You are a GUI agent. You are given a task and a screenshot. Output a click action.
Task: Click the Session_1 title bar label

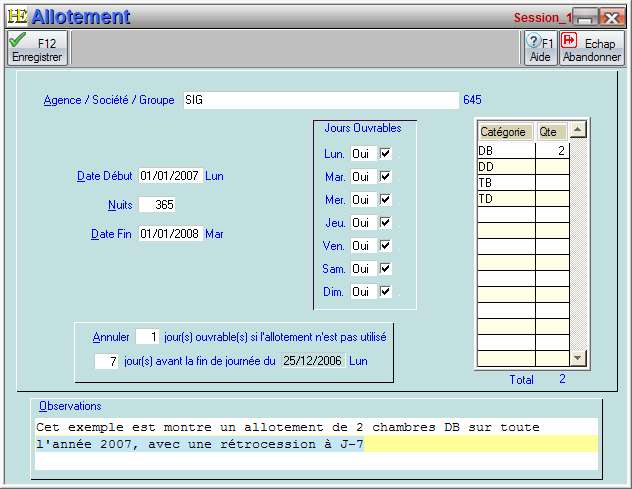point(543,18)
